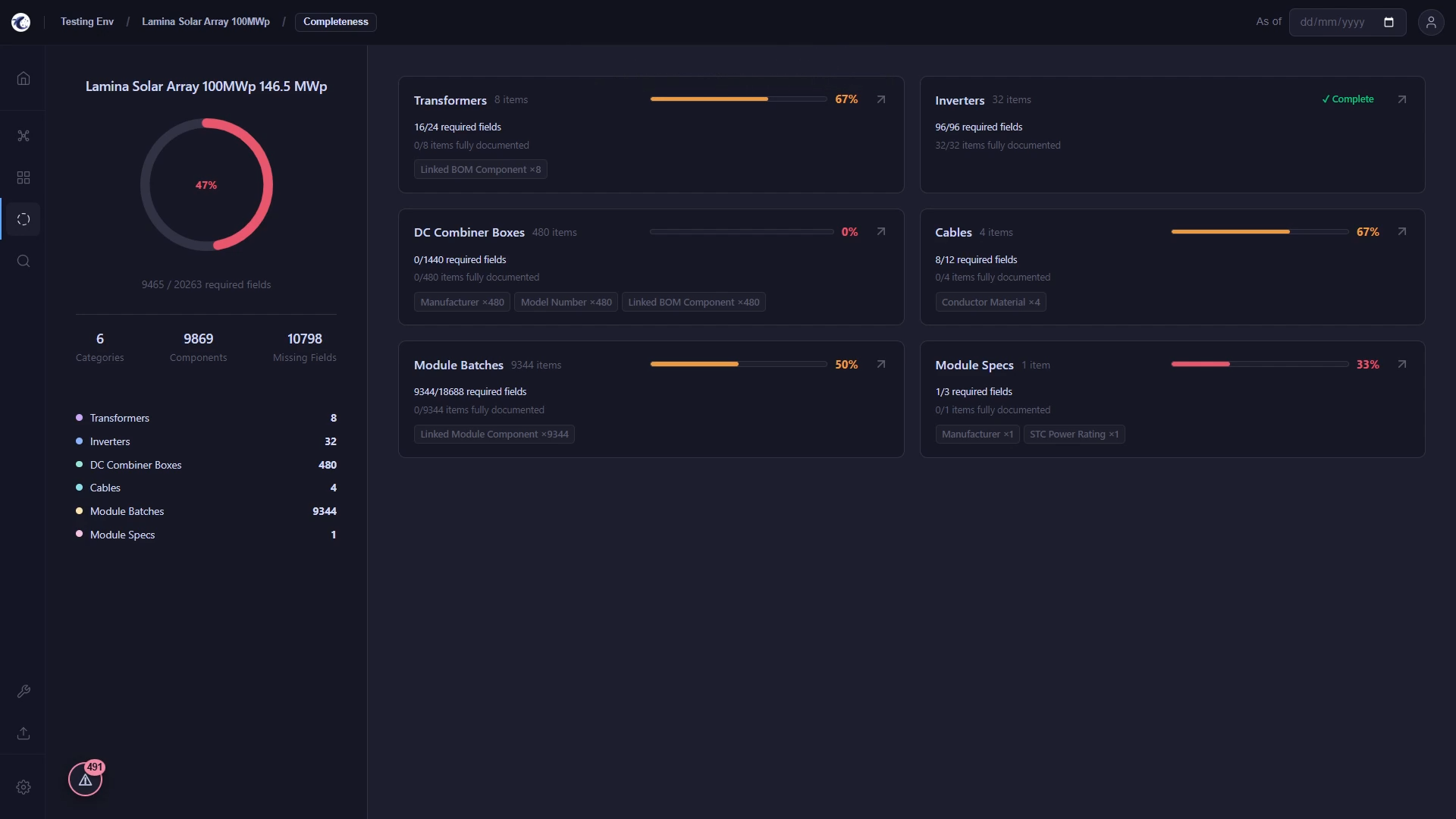Select Module Specs in the category list

206,535
